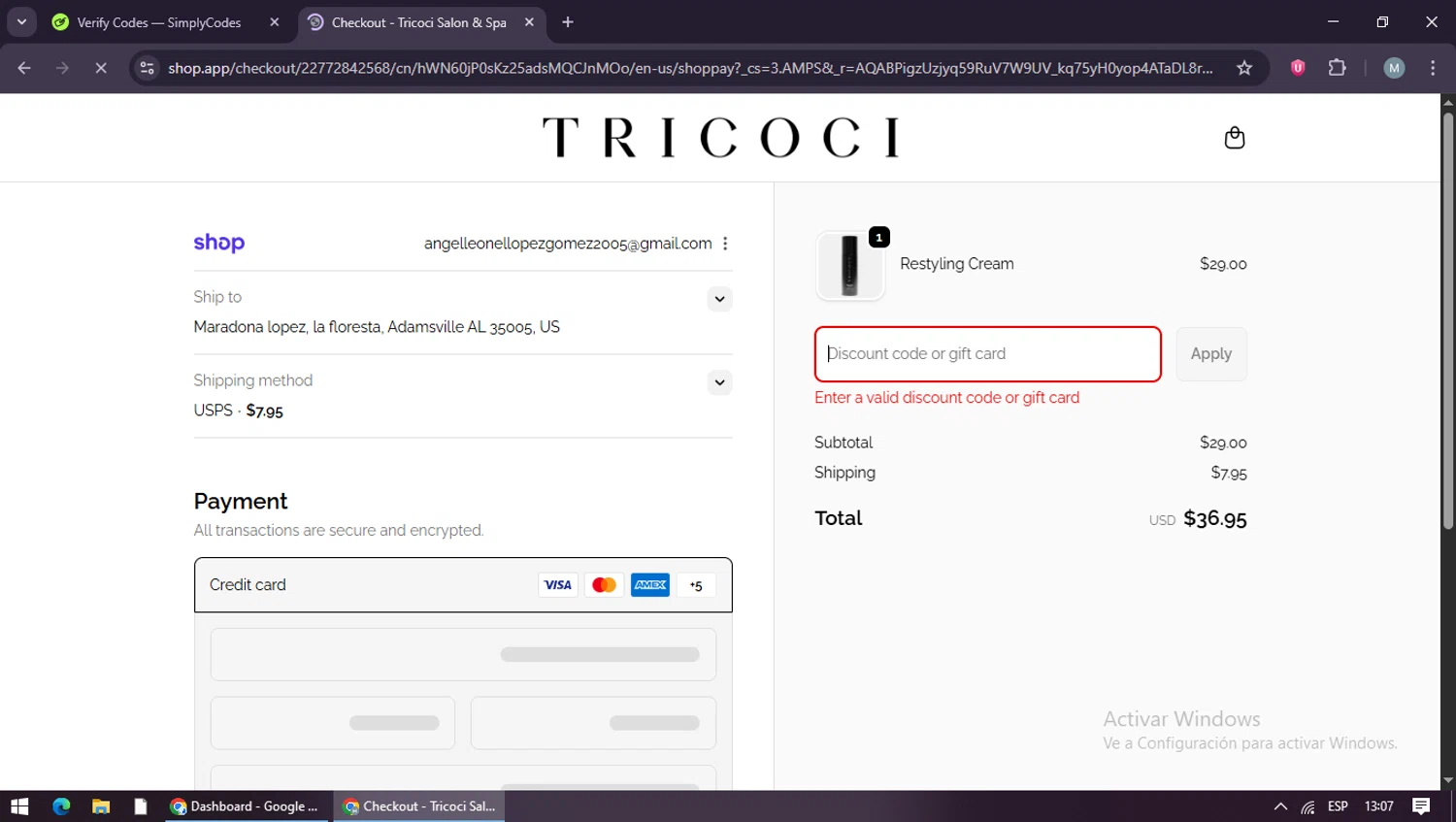Open the Windows Start menu
1456x822 pixels.
pos(19,806)
